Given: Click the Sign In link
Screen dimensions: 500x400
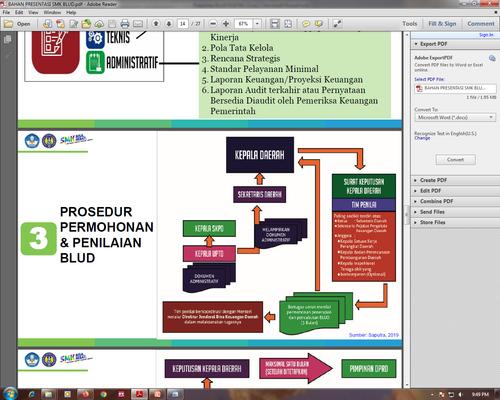Looking at the screenshot, I should 486,35.
